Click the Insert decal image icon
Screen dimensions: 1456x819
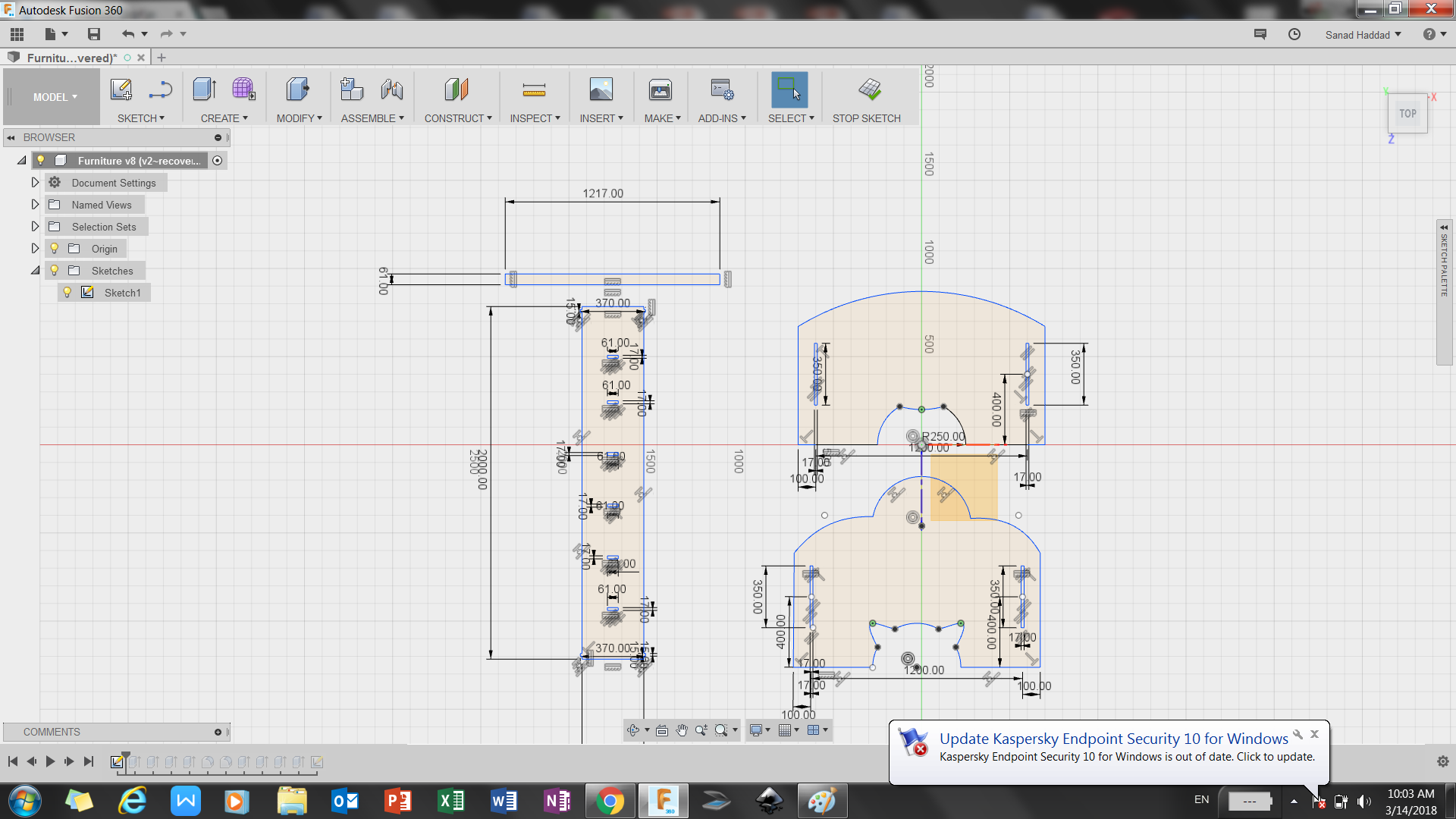point(601,89)
